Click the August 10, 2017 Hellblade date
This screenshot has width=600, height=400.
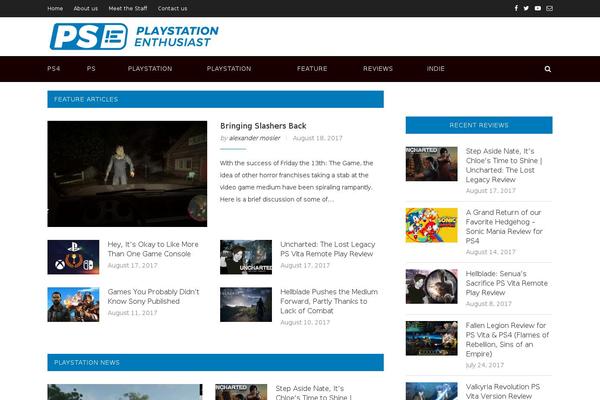tap(305, 322)
